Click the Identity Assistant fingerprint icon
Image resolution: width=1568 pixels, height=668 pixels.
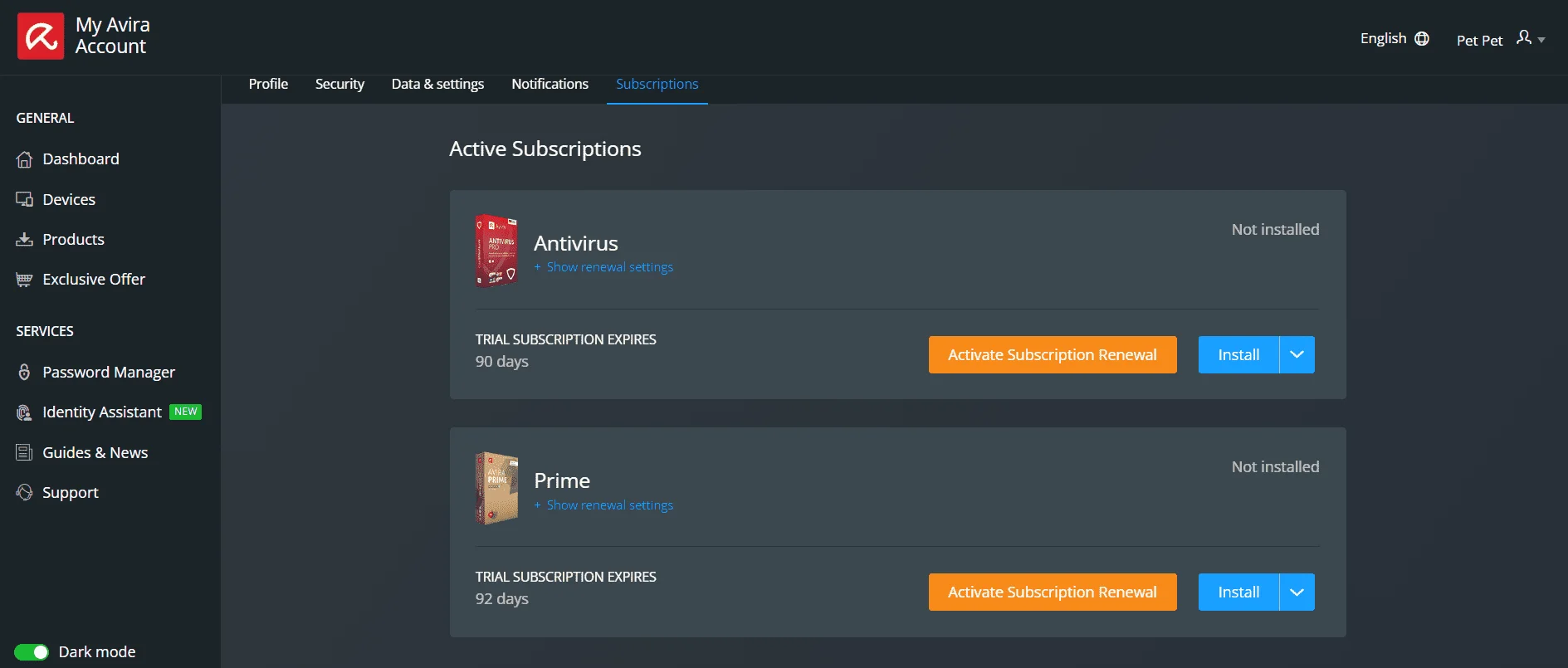[x=24, y=412]
